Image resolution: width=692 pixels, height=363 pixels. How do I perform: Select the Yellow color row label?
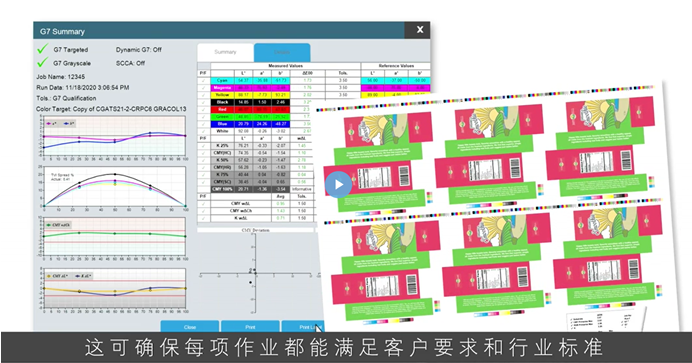tap(222, 95)
